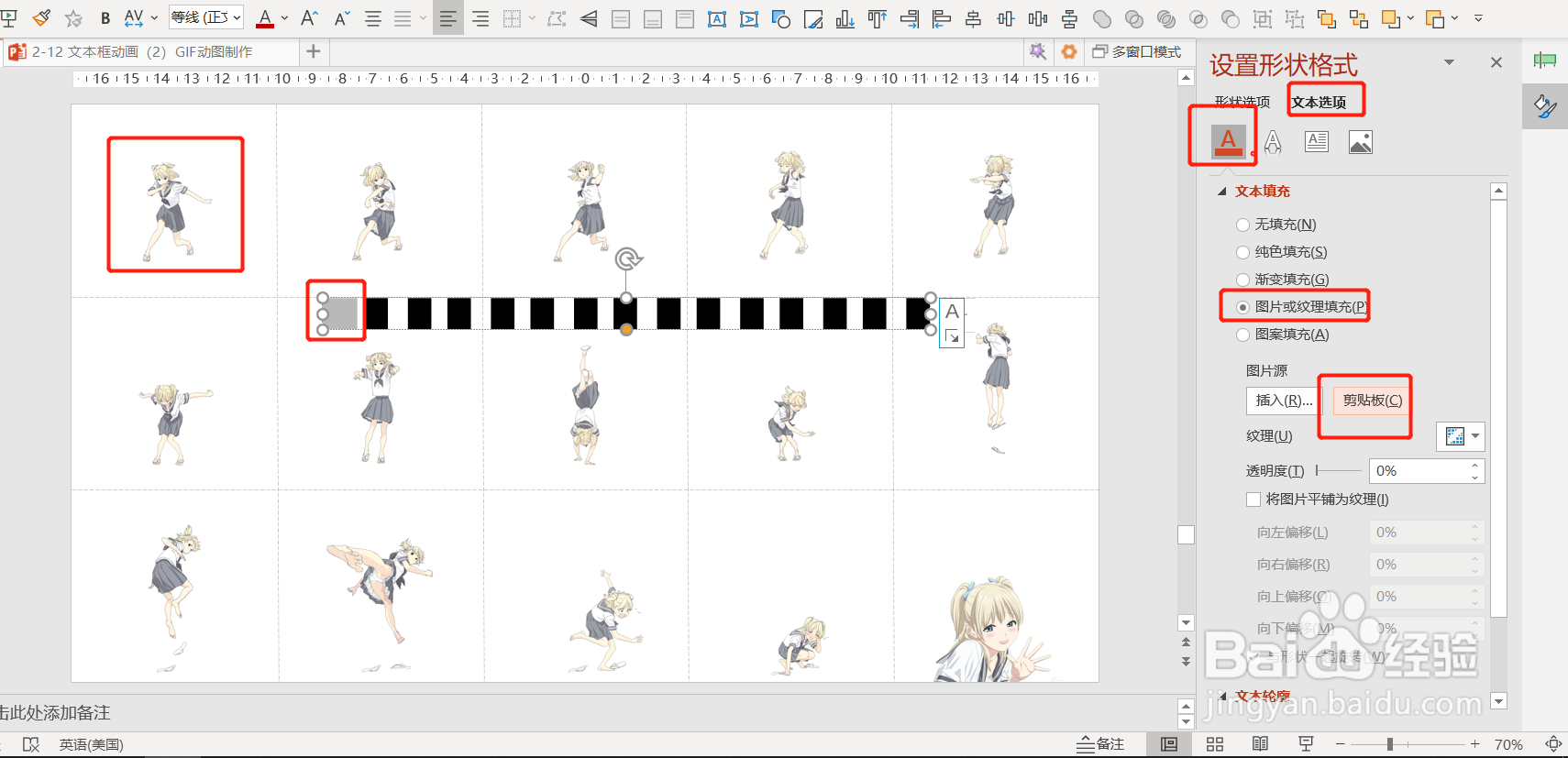
Task: Collapse the 文本填充 section
Action: click(1221, 192)
